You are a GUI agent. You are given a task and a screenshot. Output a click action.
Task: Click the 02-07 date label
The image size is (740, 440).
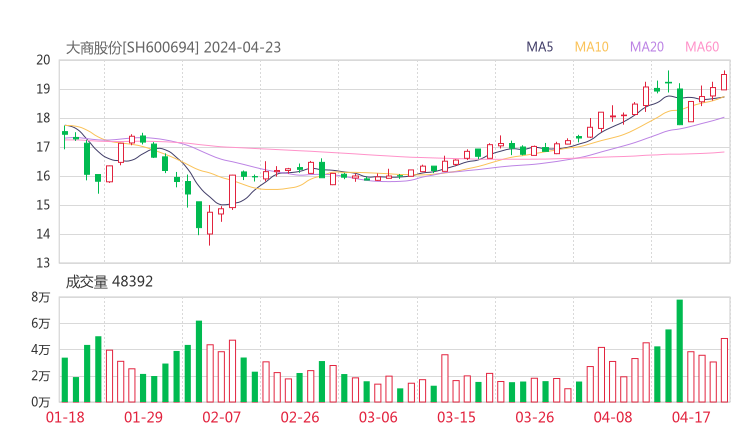click(221, 417)
